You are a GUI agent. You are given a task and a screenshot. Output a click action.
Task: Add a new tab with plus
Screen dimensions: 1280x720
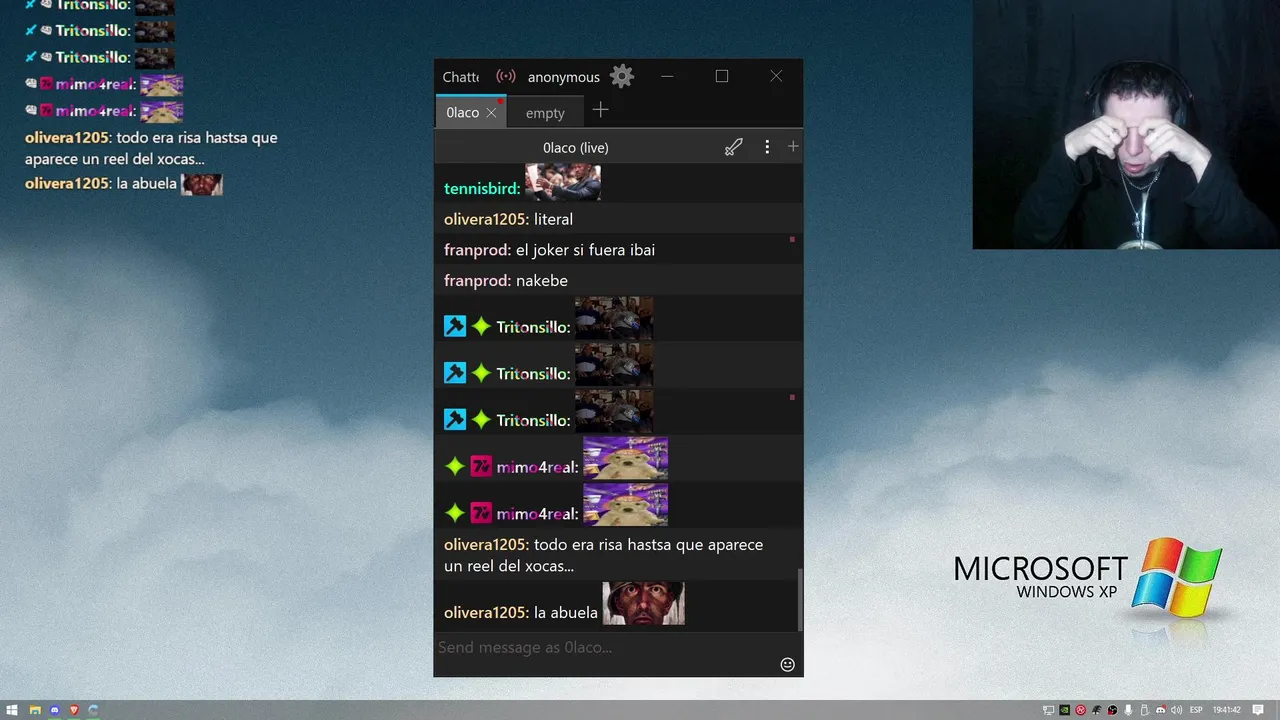[x=600, y=110]
